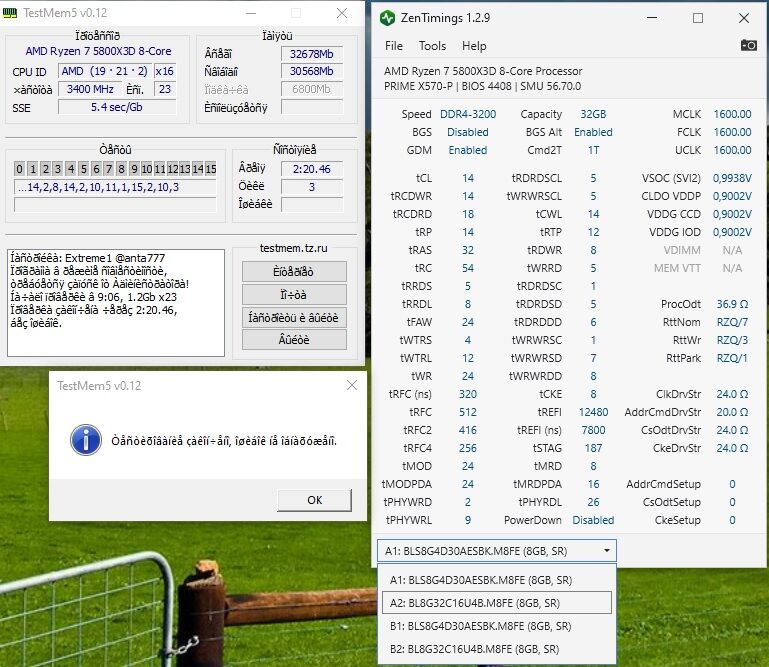This screenshot has width=769, height=667.
Task: Select B2: BL8G32C16U4B.M8FE from the list
Action: point(497,649)
